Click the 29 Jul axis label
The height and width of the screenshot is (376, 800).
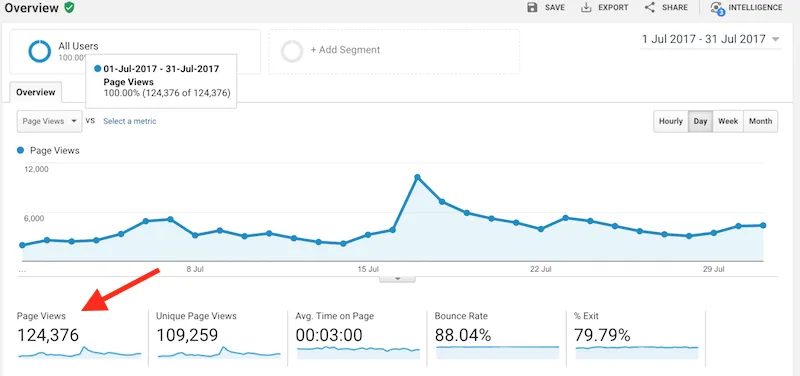point(714,268)
